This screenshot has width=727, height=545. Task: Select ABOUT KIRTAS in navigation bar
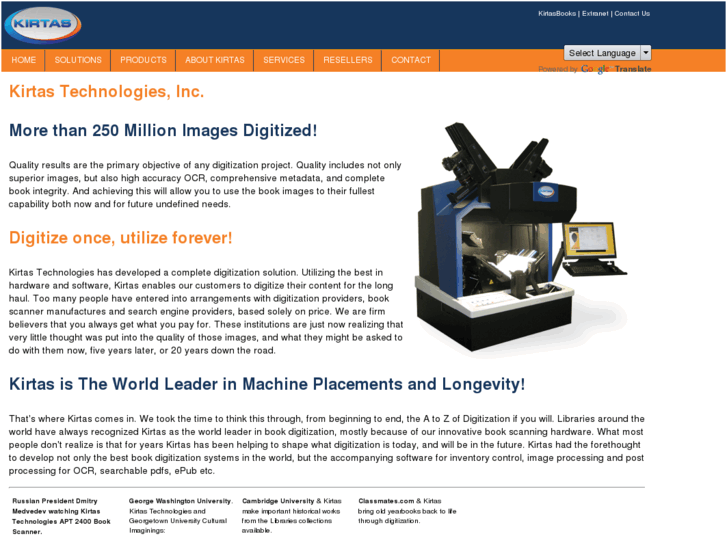(215, 60)
